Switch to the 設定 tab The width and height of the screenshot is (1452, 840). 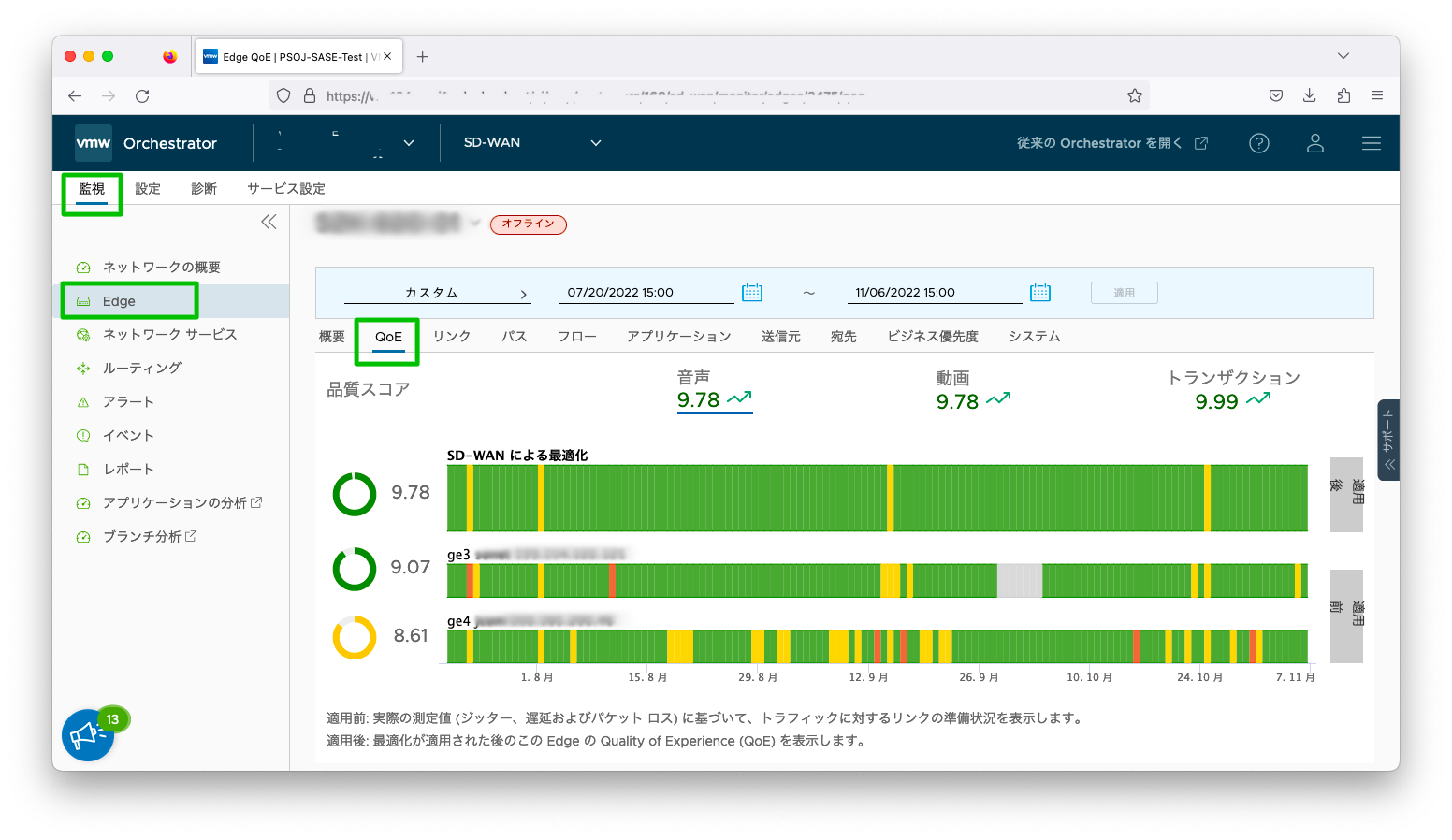tap(148, 189)
